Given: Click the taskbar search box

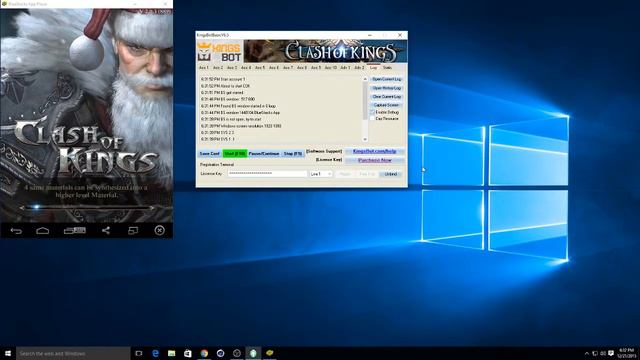Looking at the screenshot, I should tap(73, 353).
